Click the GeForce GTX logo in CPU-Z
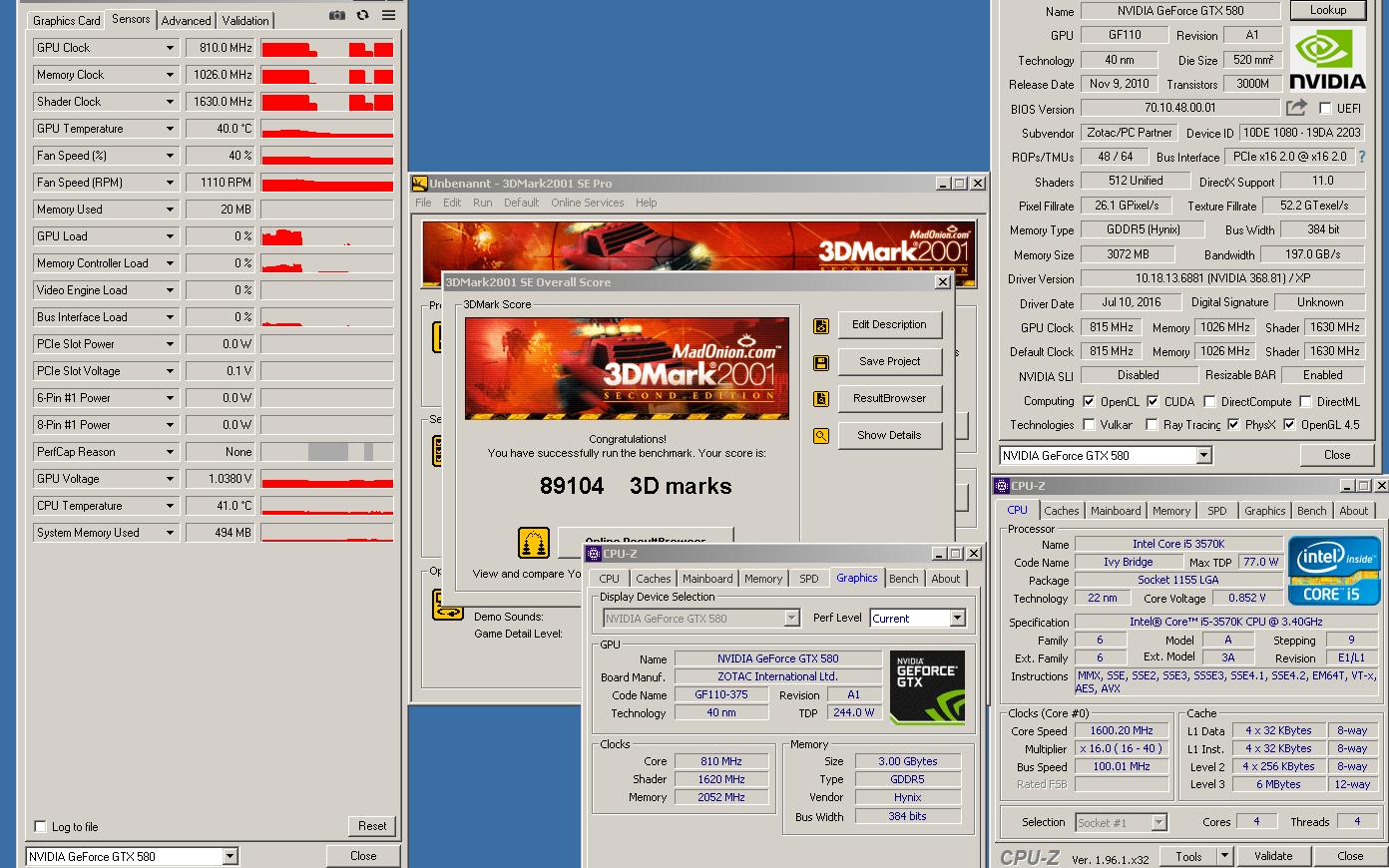1389x868 pixels. pos(927,686)
